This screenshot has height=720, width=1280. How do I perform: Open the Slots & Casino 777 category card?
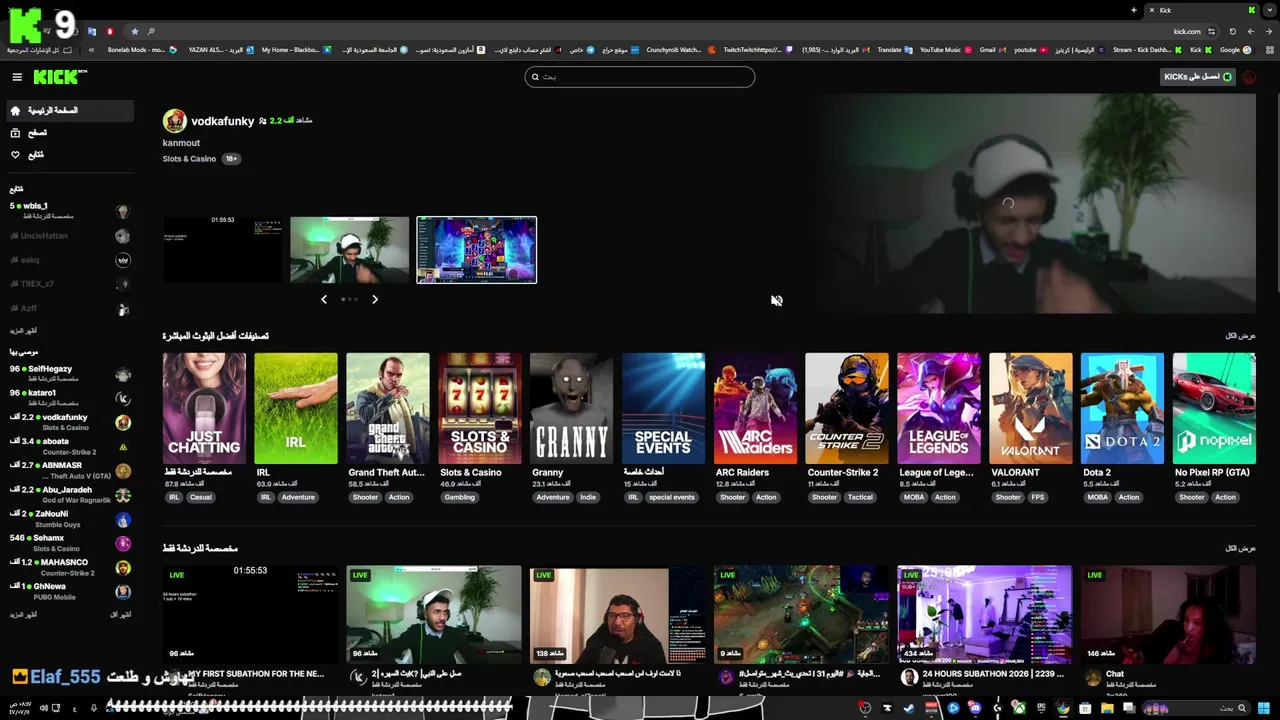tap(480, 408)
